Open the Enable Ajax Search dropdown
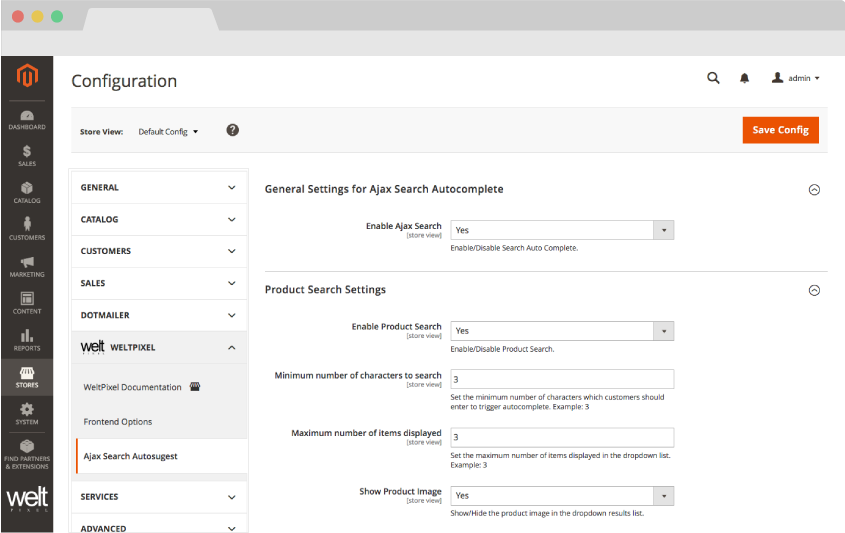 click(562, 230)
